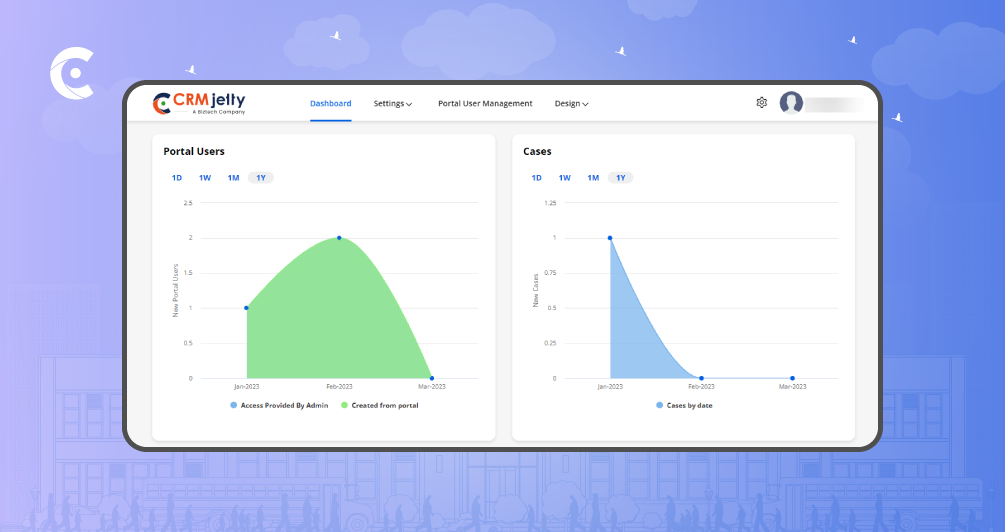Select 1W range for Cases chart

(x=565, y=178)
